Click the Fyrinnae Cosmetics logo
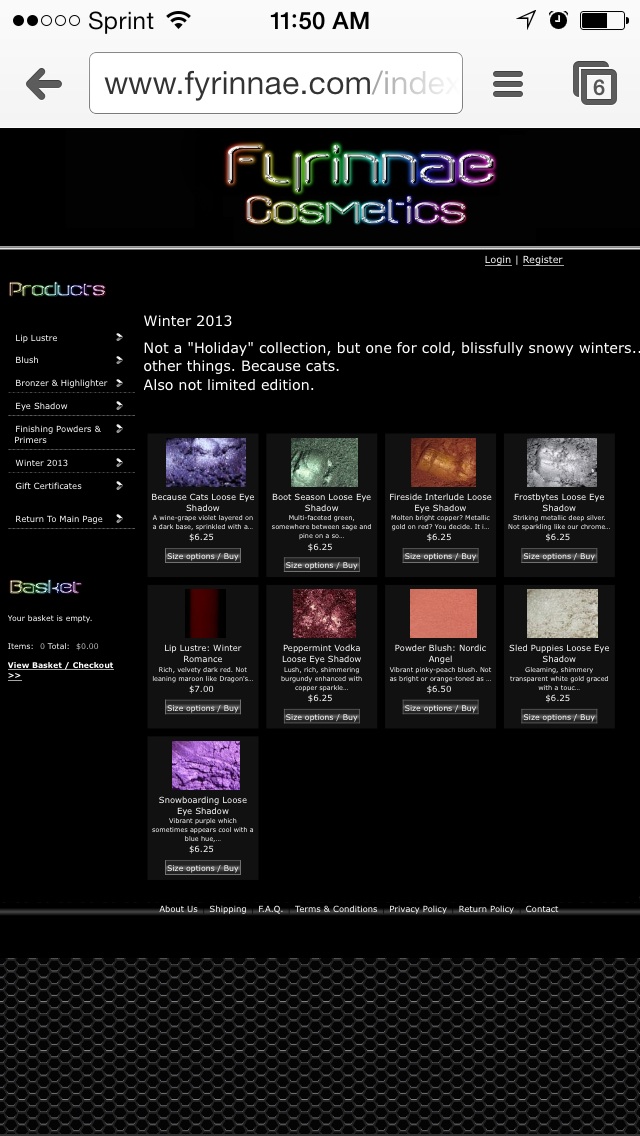This screenshot has width=640, height=1136. click(x=359, y=184)
